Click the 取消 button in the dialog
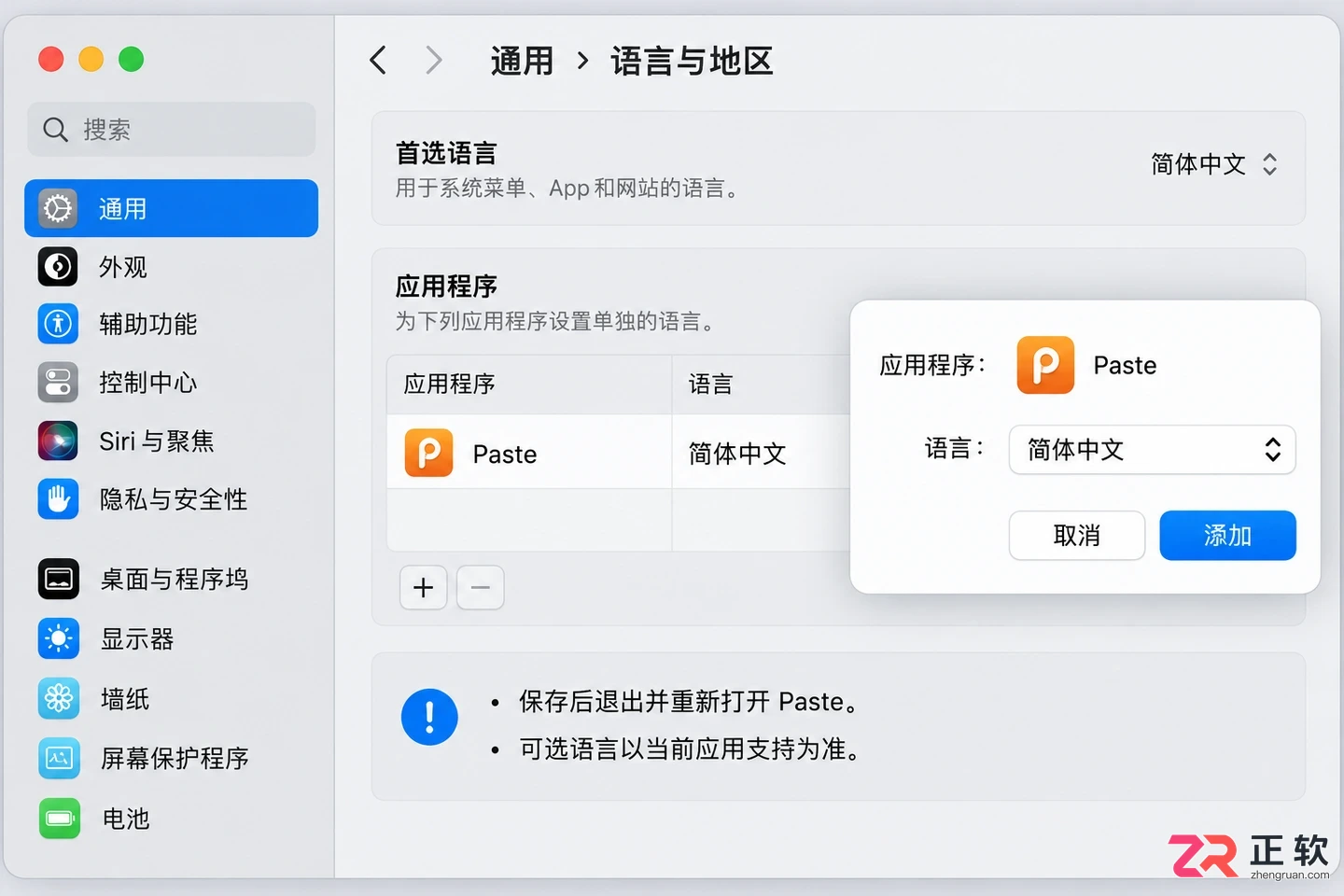 click(1077, 536)
